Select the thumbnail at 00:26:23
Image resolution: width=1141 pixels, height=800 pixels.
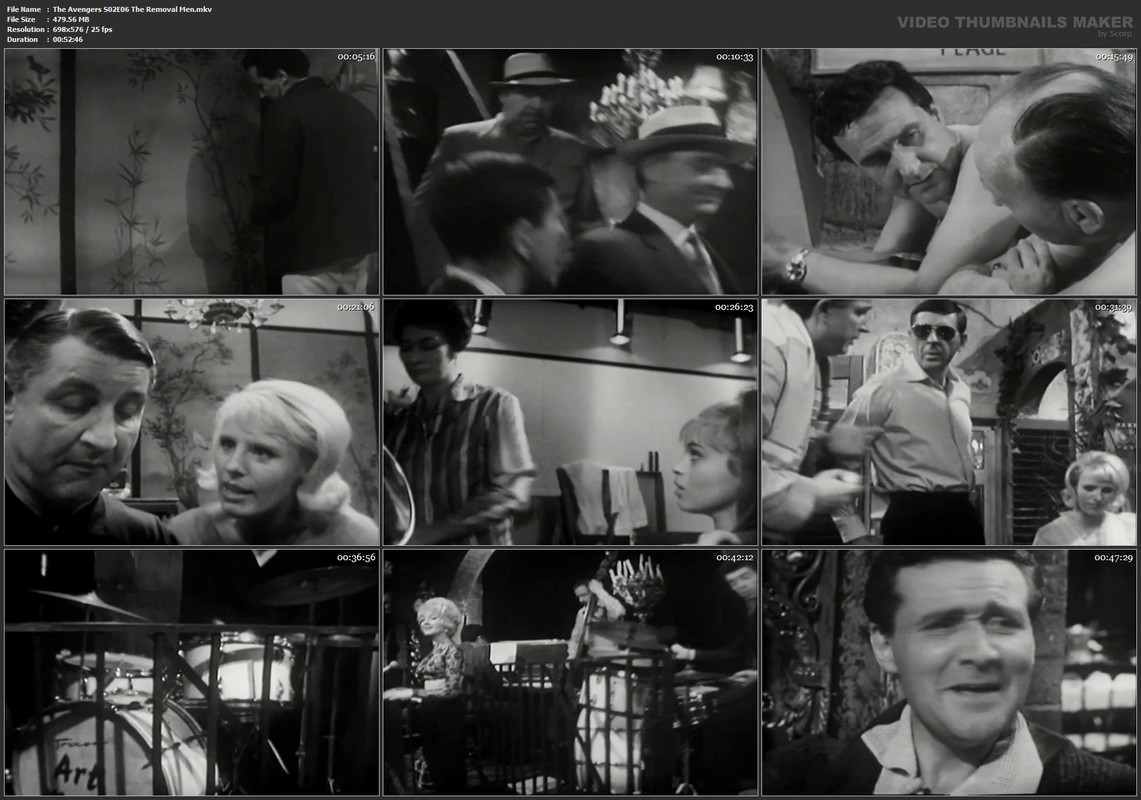click(x=570, y=422)
